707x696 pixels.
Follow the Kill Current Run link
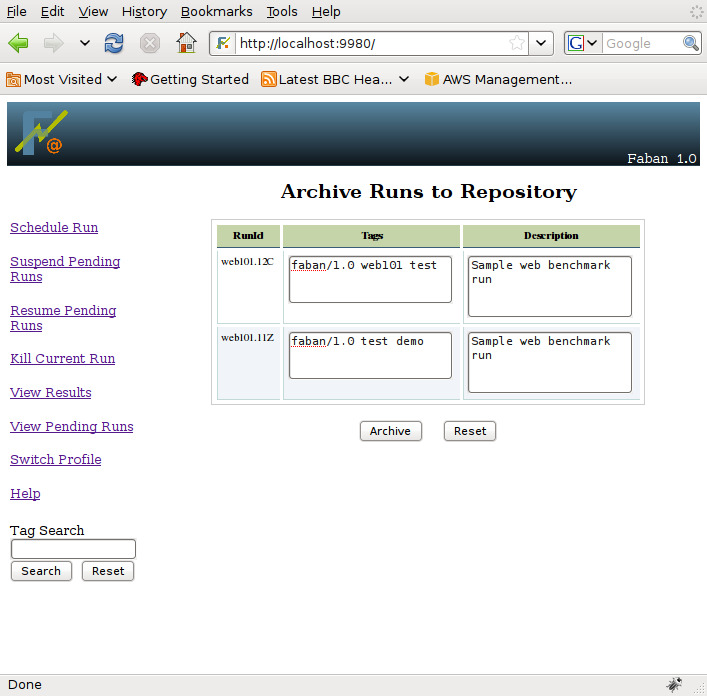coord(63,358)
